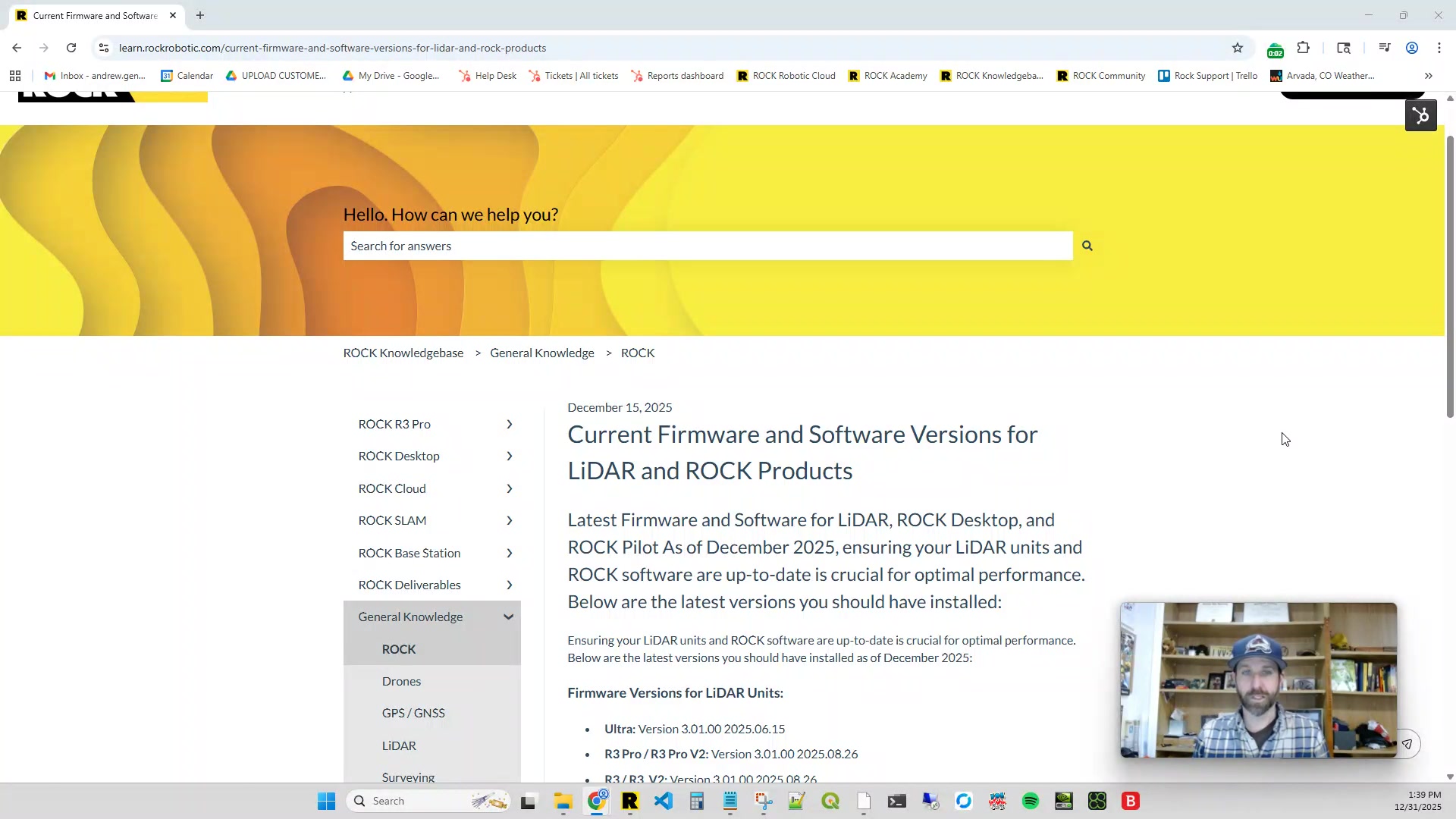Open ROCK Academy bookmark
The image size is (1456, 819).
click(887, 76)
